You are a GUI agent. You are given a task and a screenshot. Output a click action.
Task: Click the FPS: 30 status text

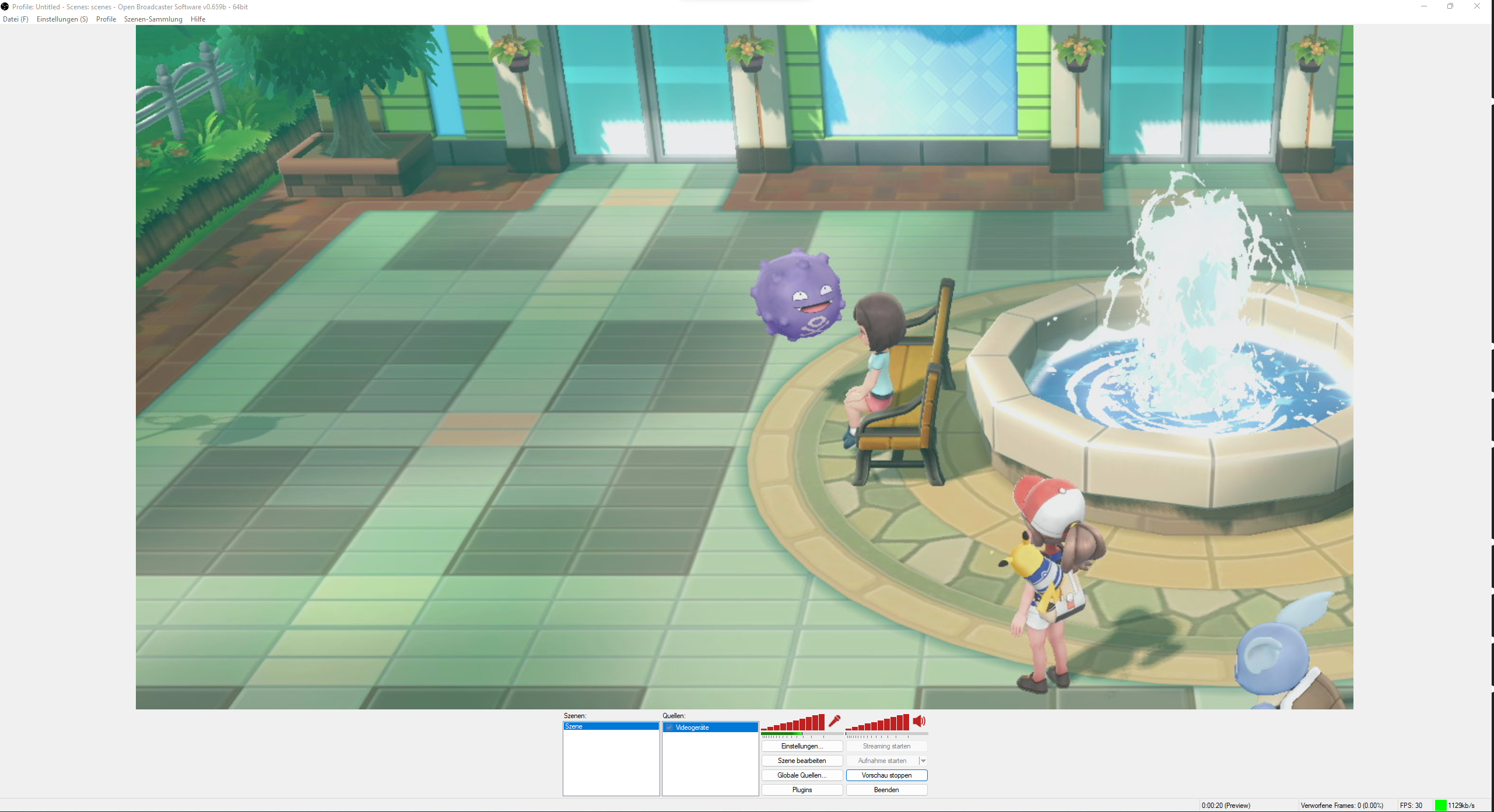(x=1411, y=806)
